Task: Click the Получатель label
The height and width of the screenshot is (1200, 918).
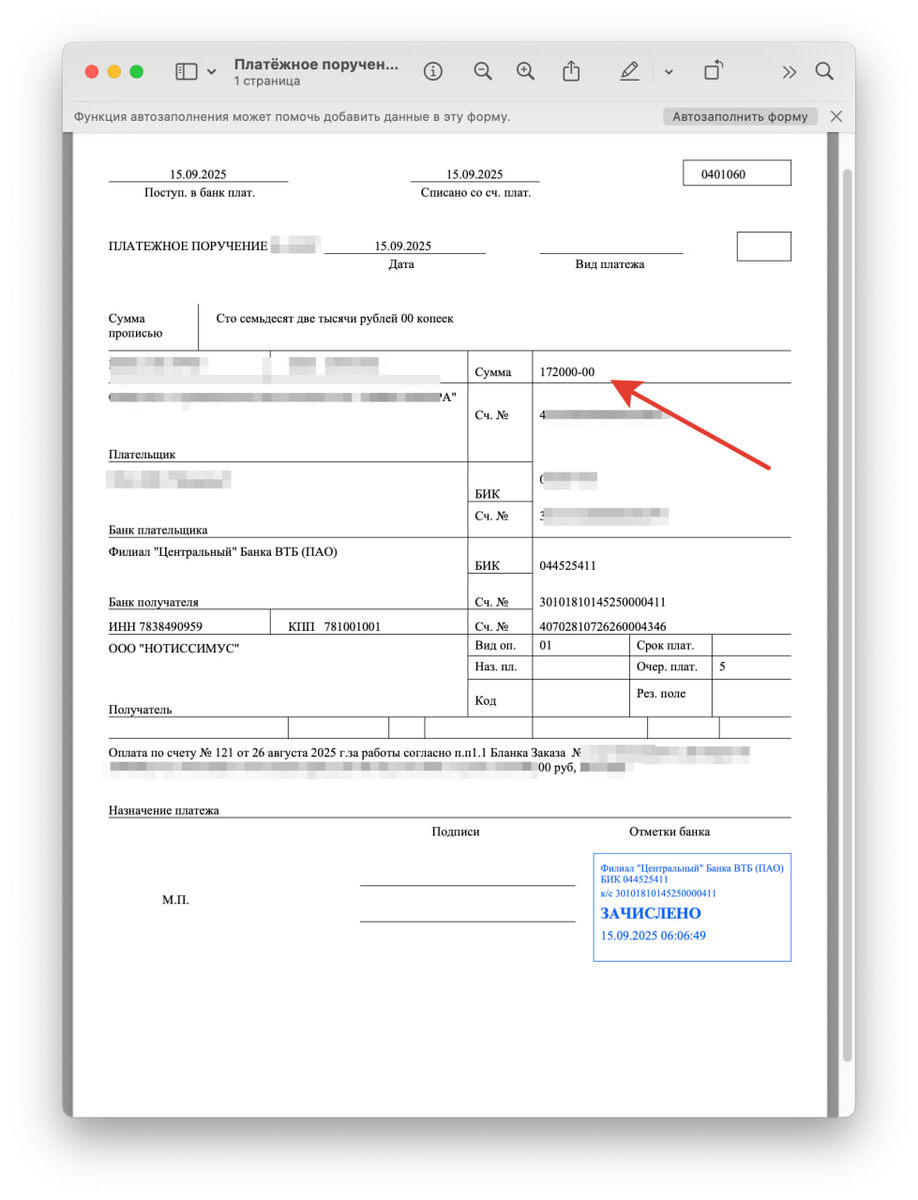Action: click(140, 709)
